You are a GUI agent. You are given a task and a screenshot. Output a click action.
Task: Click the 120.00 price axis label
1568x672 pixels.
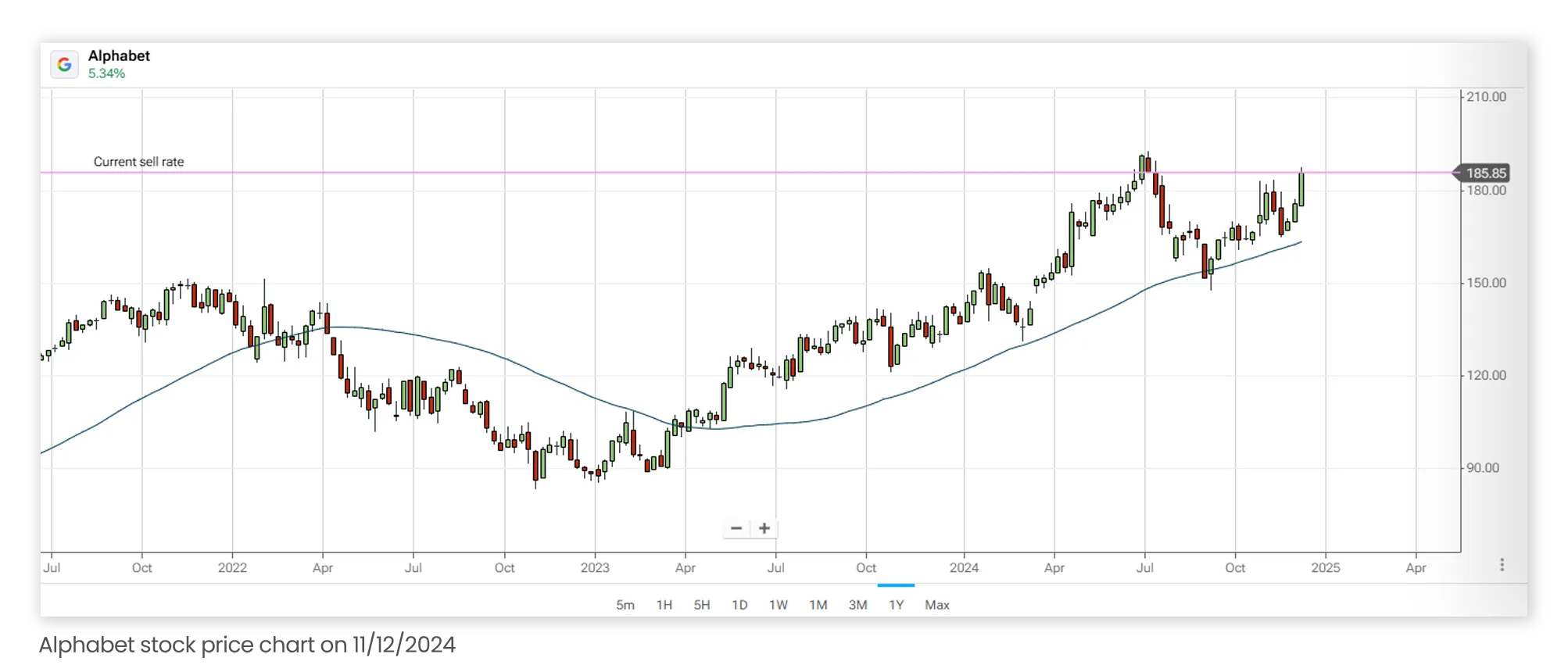coord(1486,375)
